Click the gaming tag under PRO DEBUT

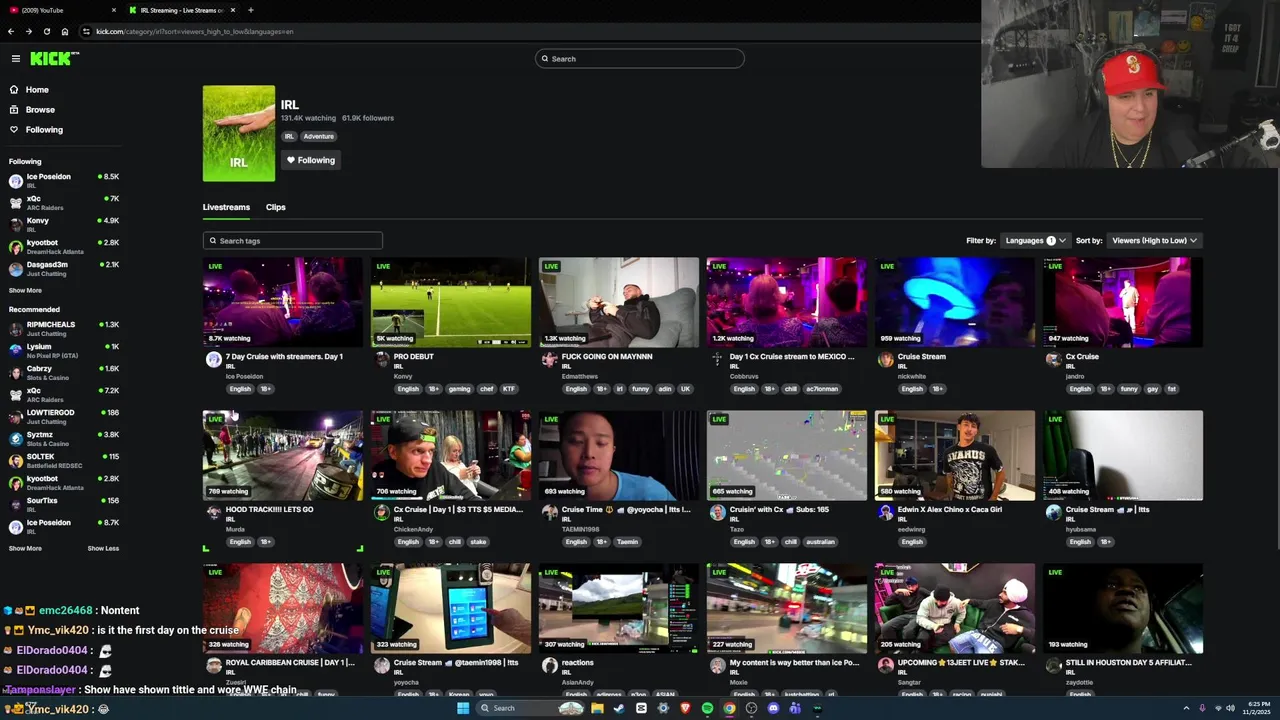(459, 389)
